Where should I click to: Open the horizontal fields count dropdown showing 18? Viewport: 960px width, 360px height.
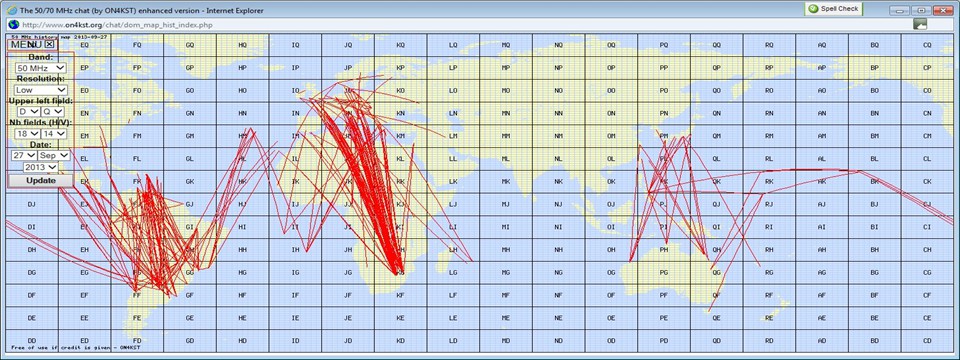pyautogui.click(x=28, y=133)
